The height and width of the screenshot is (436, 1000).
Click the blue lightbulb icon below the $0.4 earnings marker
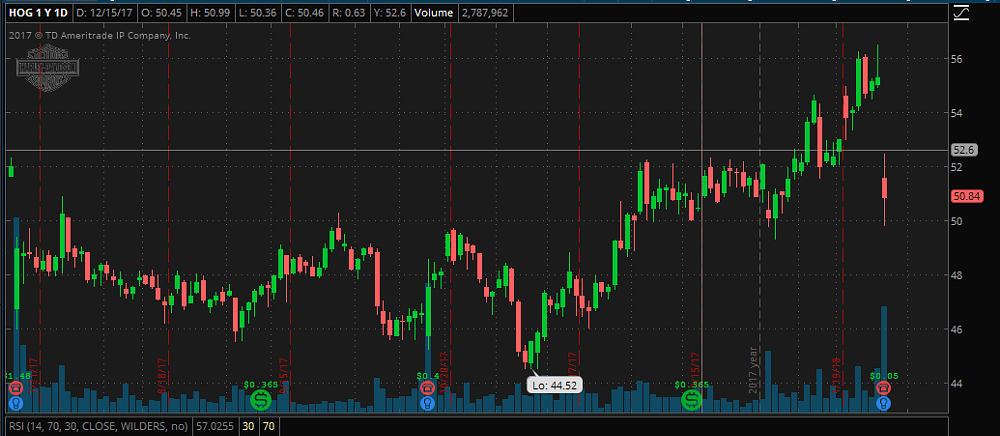click(x=427, y=403)
